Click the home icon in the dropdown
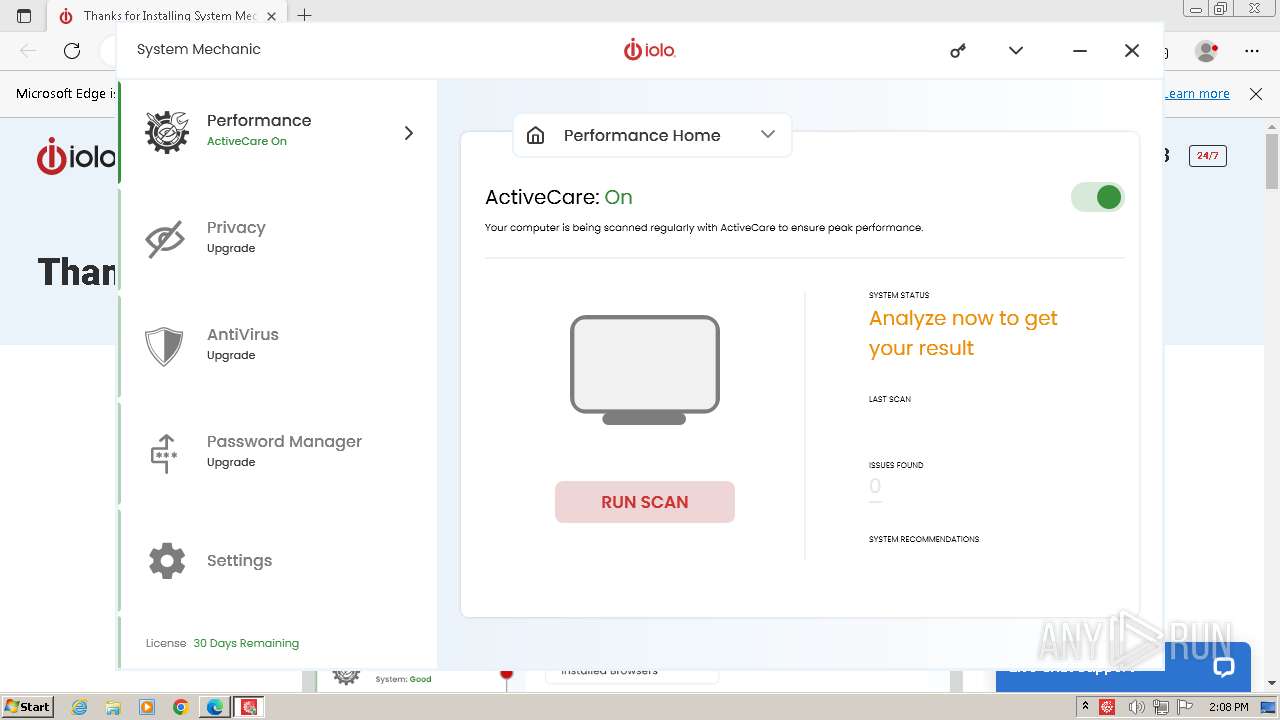The width and height of the screenshot is (1280, 720). coord(536,135)
